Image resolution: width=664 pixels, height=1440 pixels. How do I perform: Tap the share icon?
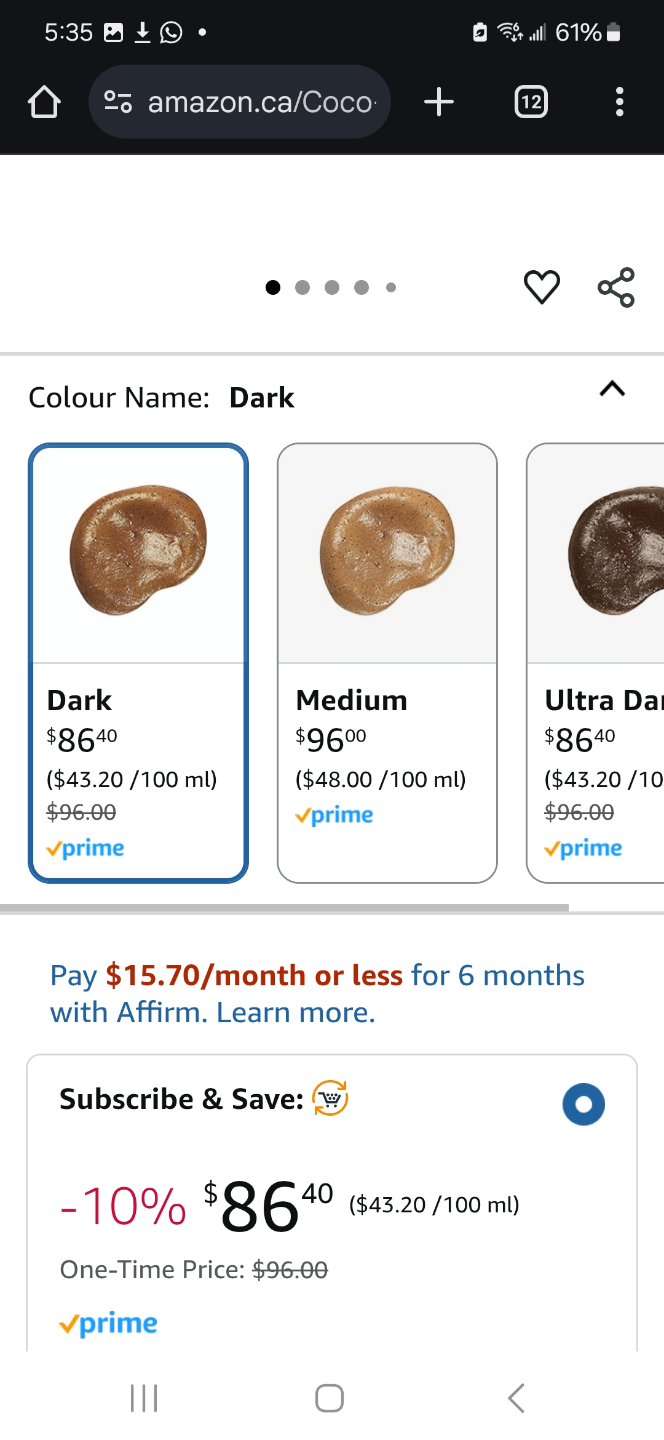[x=616, y=288]
